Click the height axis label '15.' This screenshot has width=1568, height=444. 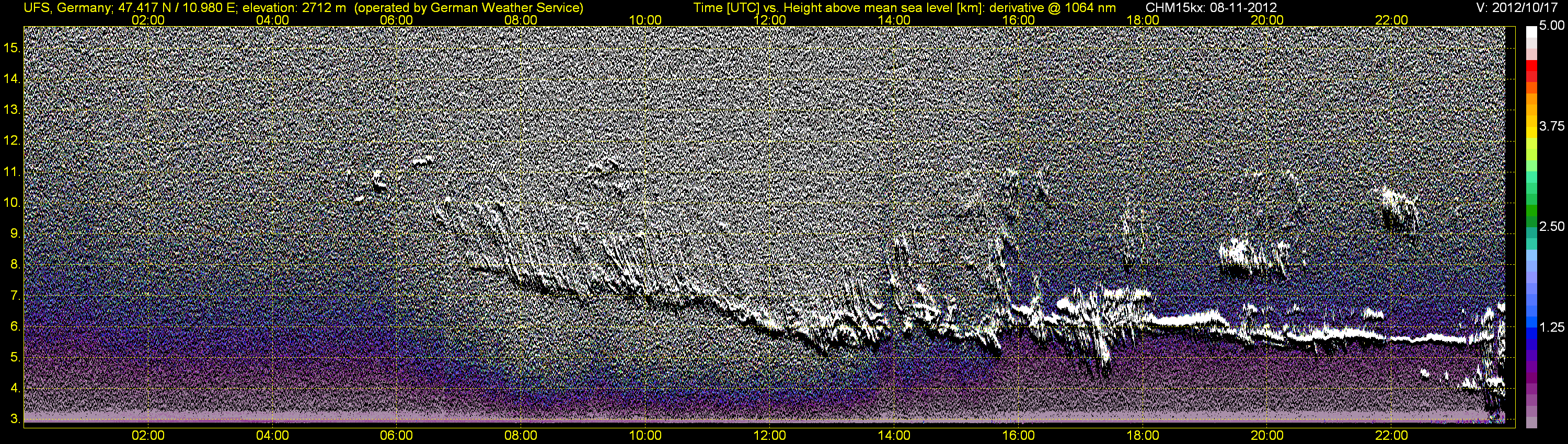[x=12, y=48]
